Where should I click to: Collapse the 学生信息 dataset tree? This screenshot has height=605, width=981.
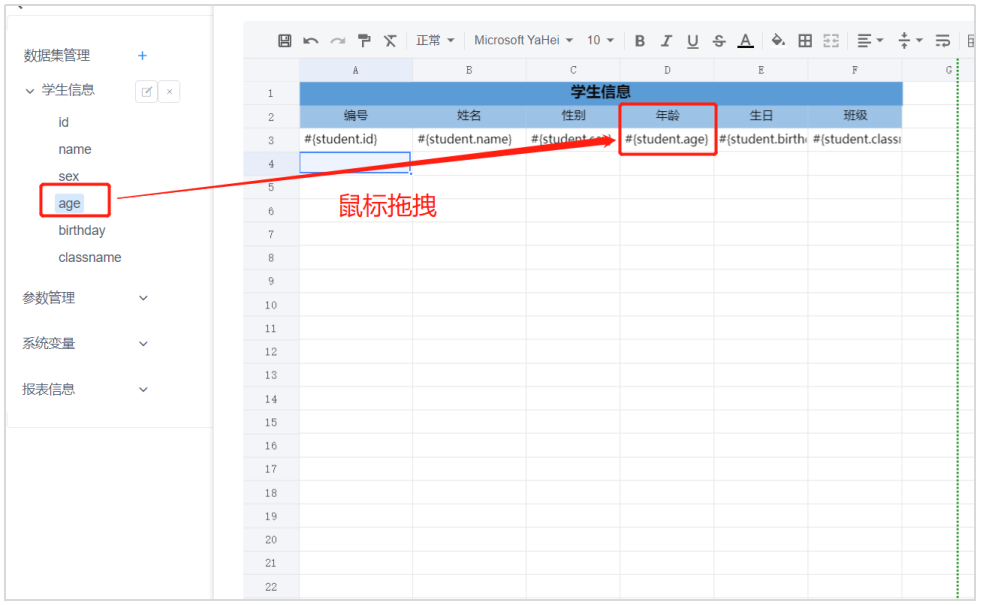[29, 91]
